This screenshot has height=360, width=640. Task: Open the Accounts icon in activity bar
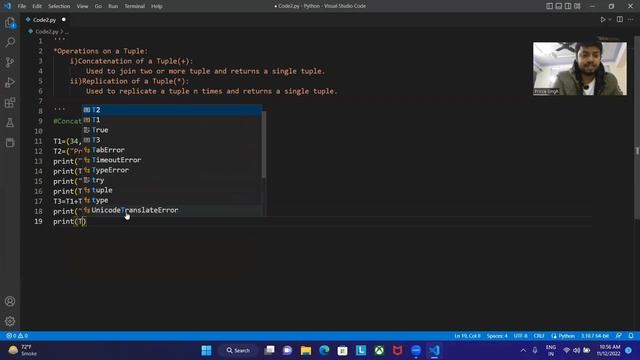(10, 301)
